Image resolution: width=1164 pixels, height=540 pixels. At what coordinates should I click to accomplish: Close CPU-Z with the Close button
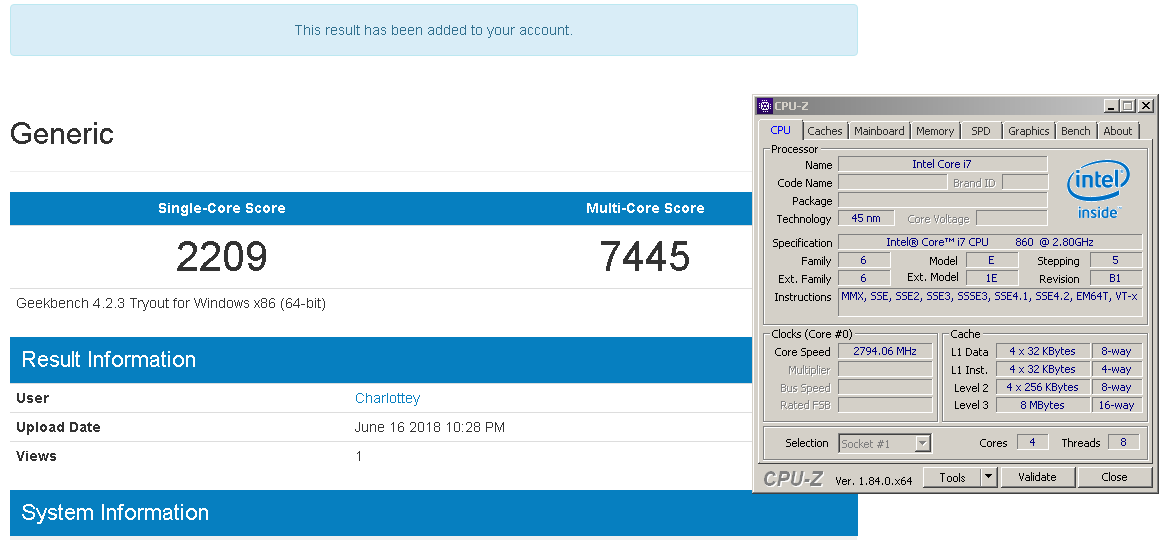click(1114, 477)
